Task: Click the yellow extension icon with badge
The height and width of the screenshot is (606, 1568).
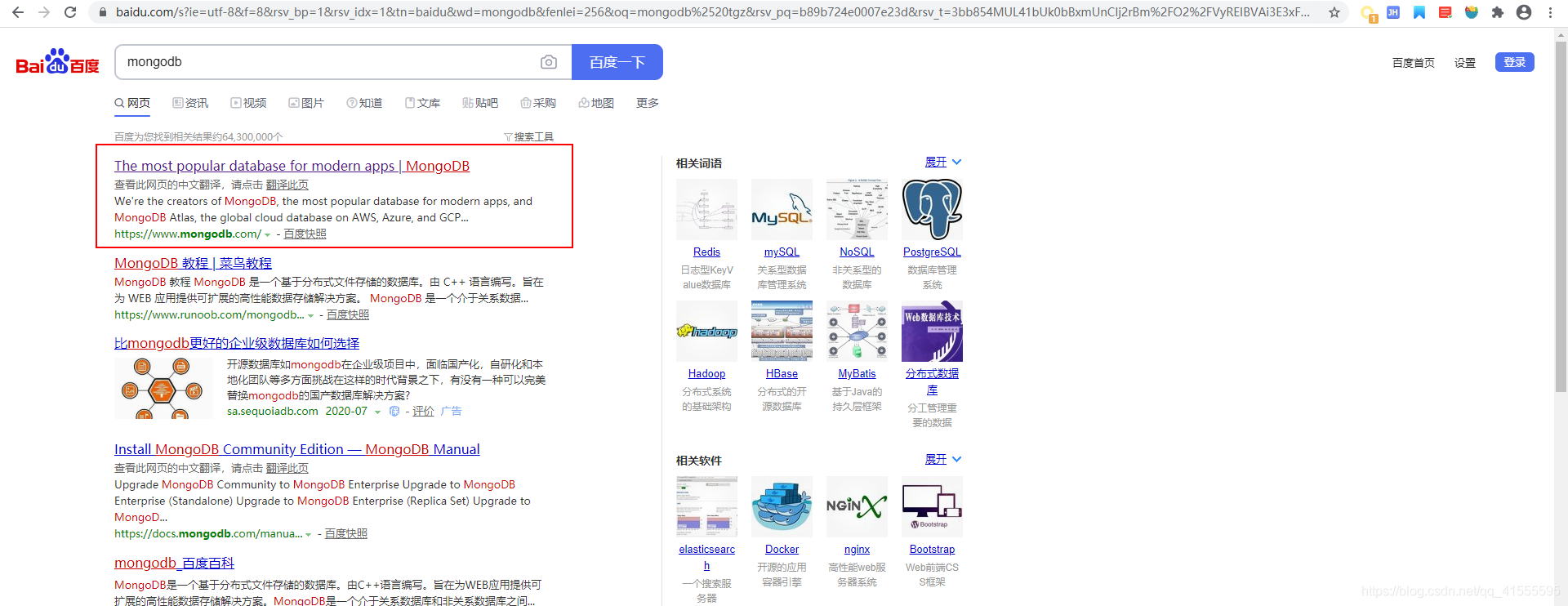Action: click(x=1368, y=13)
